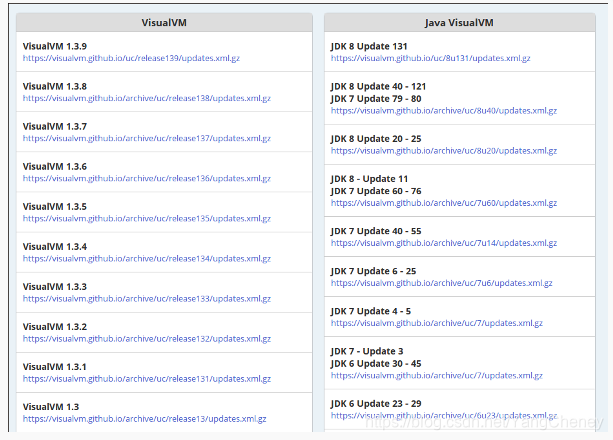Follow the 7u14 updates.xml.gz link
This screenshot has width=613, height=440.
point(444,243)
